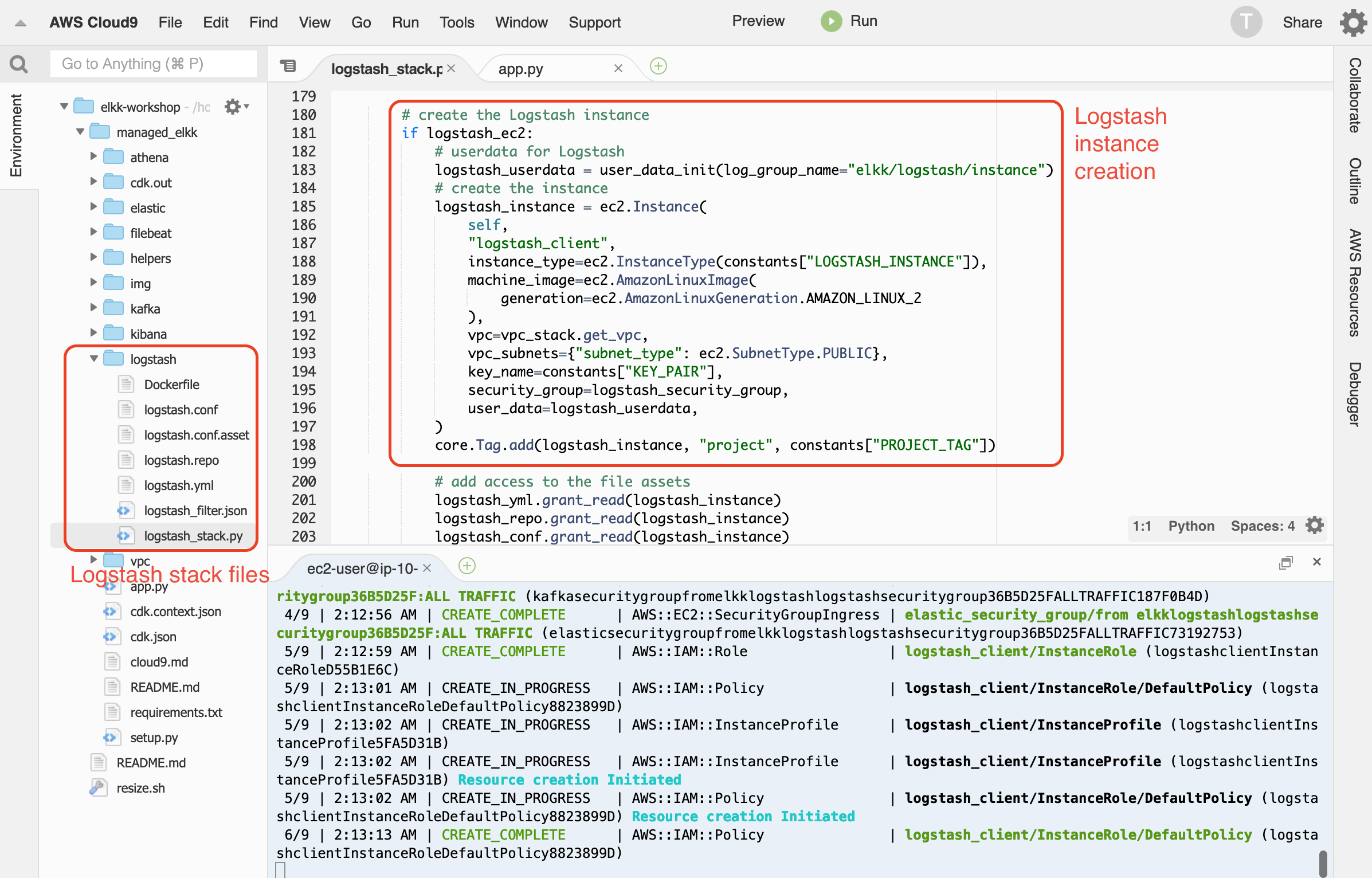
Task: Expand the img folder
Action: 93,283
